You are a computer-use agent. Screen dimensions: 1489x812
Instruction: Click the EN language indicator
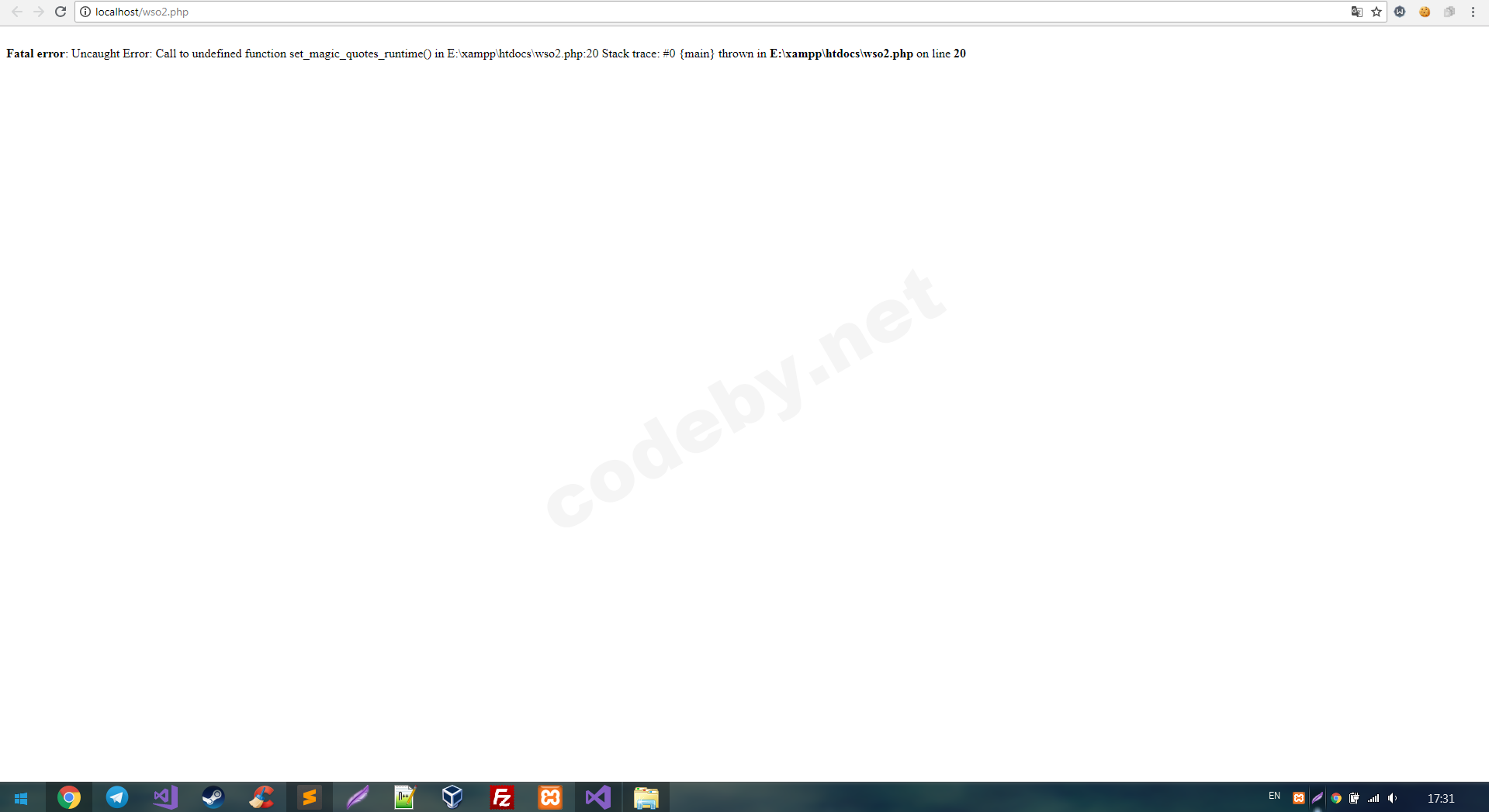click(x=1274, y=796)
